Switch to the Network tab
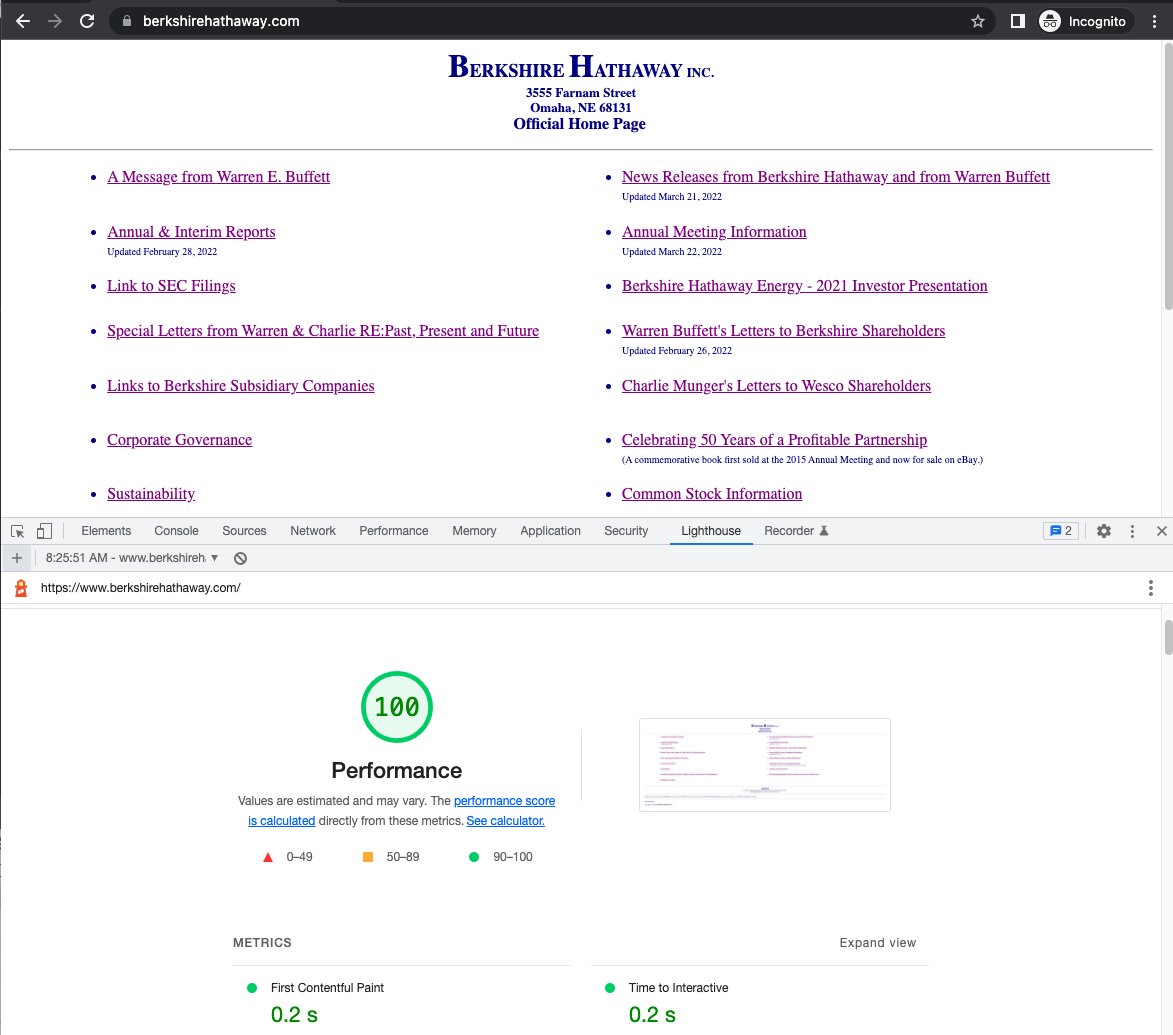Image resolution: width=1173 pixels, height=1035 pixels. point(313,531)
